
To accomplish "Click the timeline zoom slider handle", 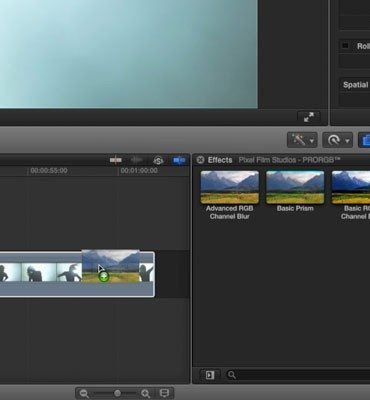I will click(117, 393).
